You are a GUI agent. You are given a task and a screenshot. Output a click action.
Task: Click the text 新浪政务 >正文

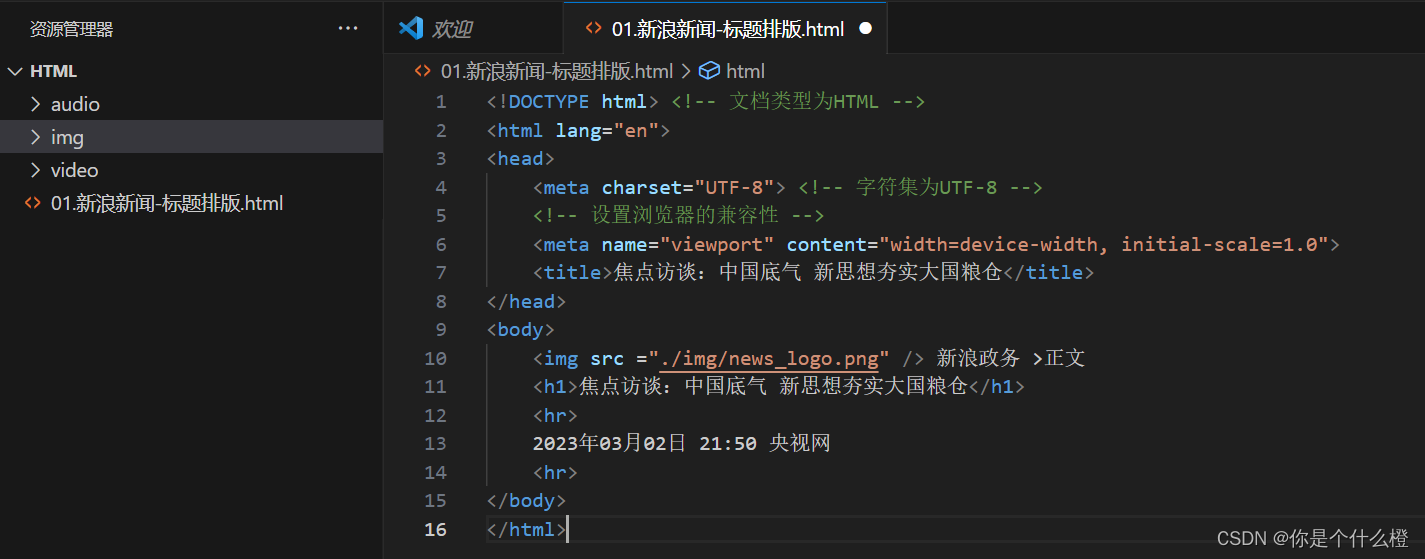pos(1011,358)
